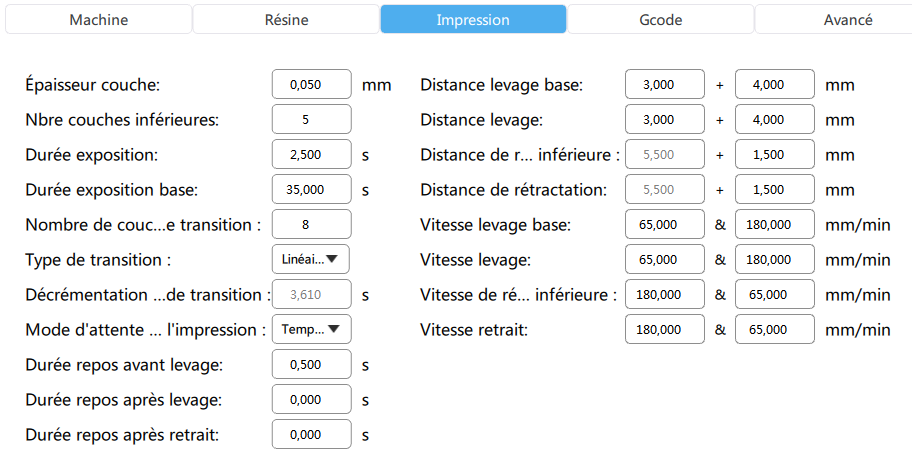This screenshot has height=463, width=912.
Task: Select the Impression tab
Action: [x=473, y=19]
